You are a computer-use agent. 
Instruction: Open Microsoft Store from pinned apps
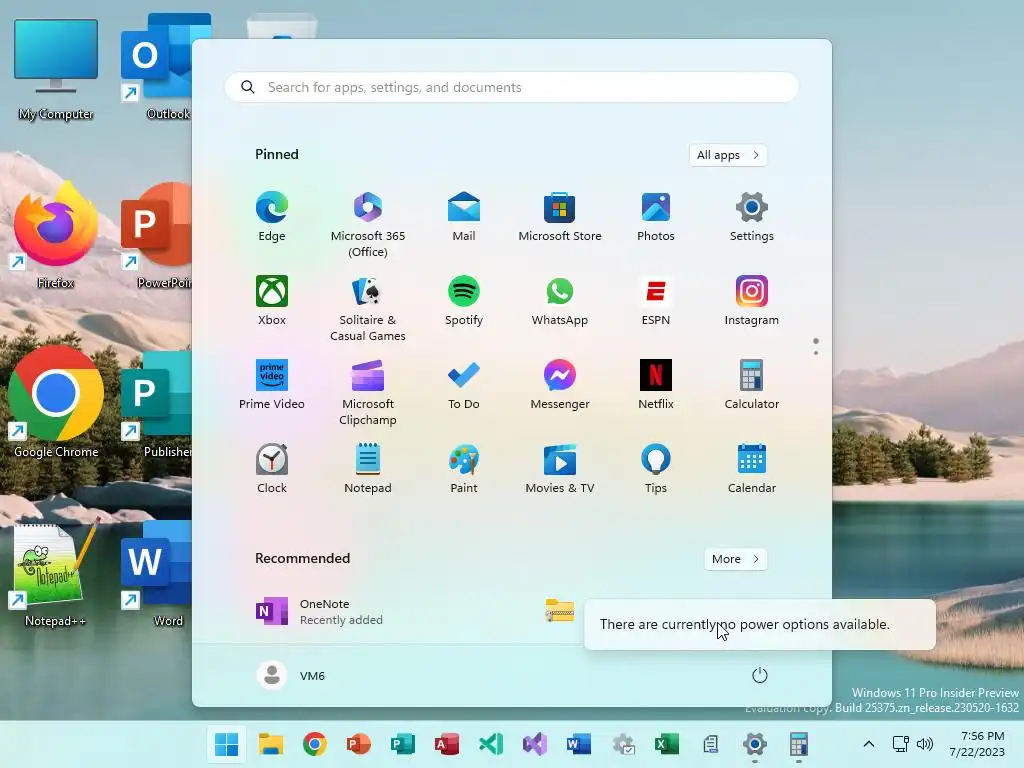pyautogui.click(x=560, y=217)
